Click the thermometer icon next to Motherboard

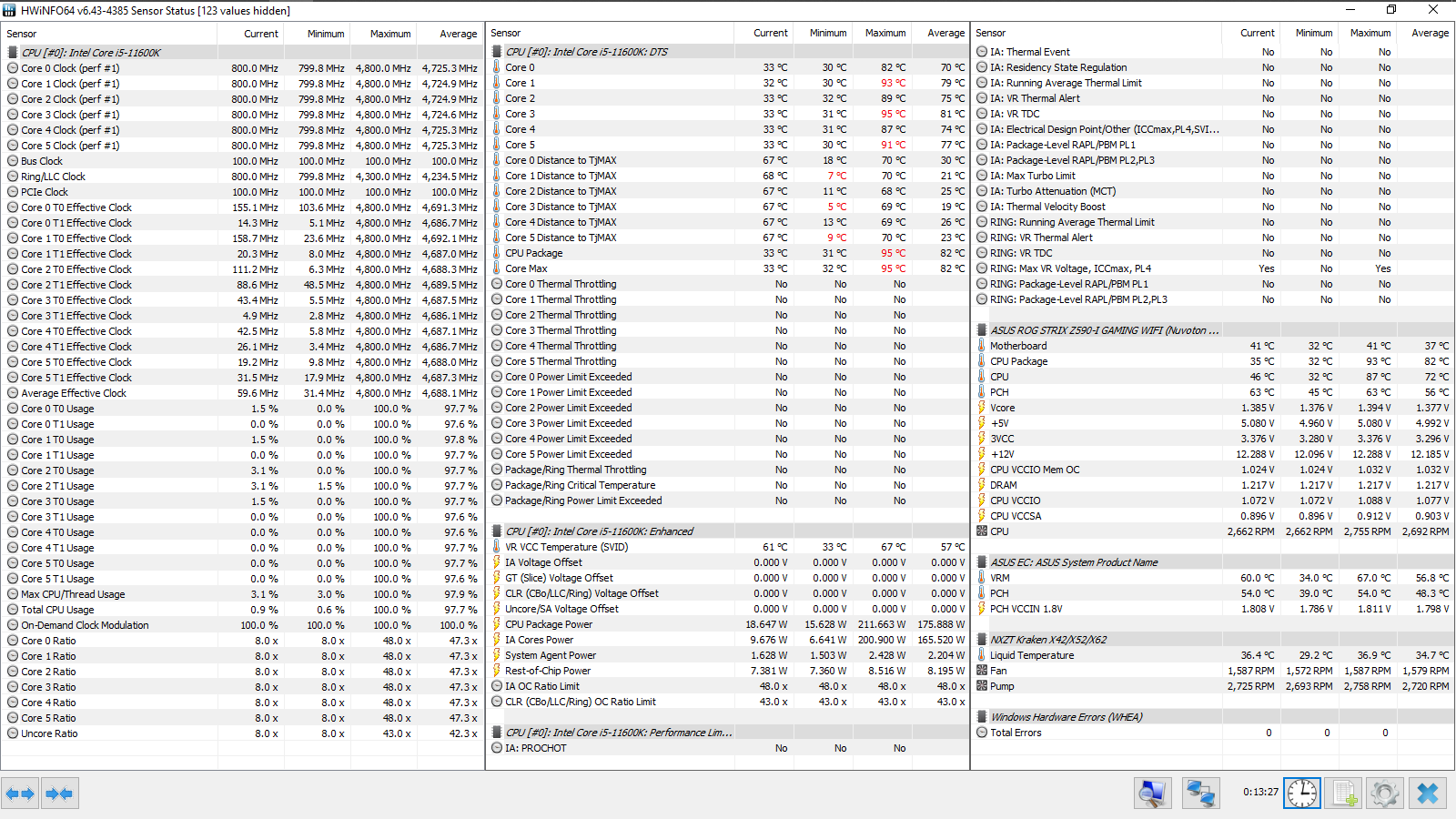(982, 346)
